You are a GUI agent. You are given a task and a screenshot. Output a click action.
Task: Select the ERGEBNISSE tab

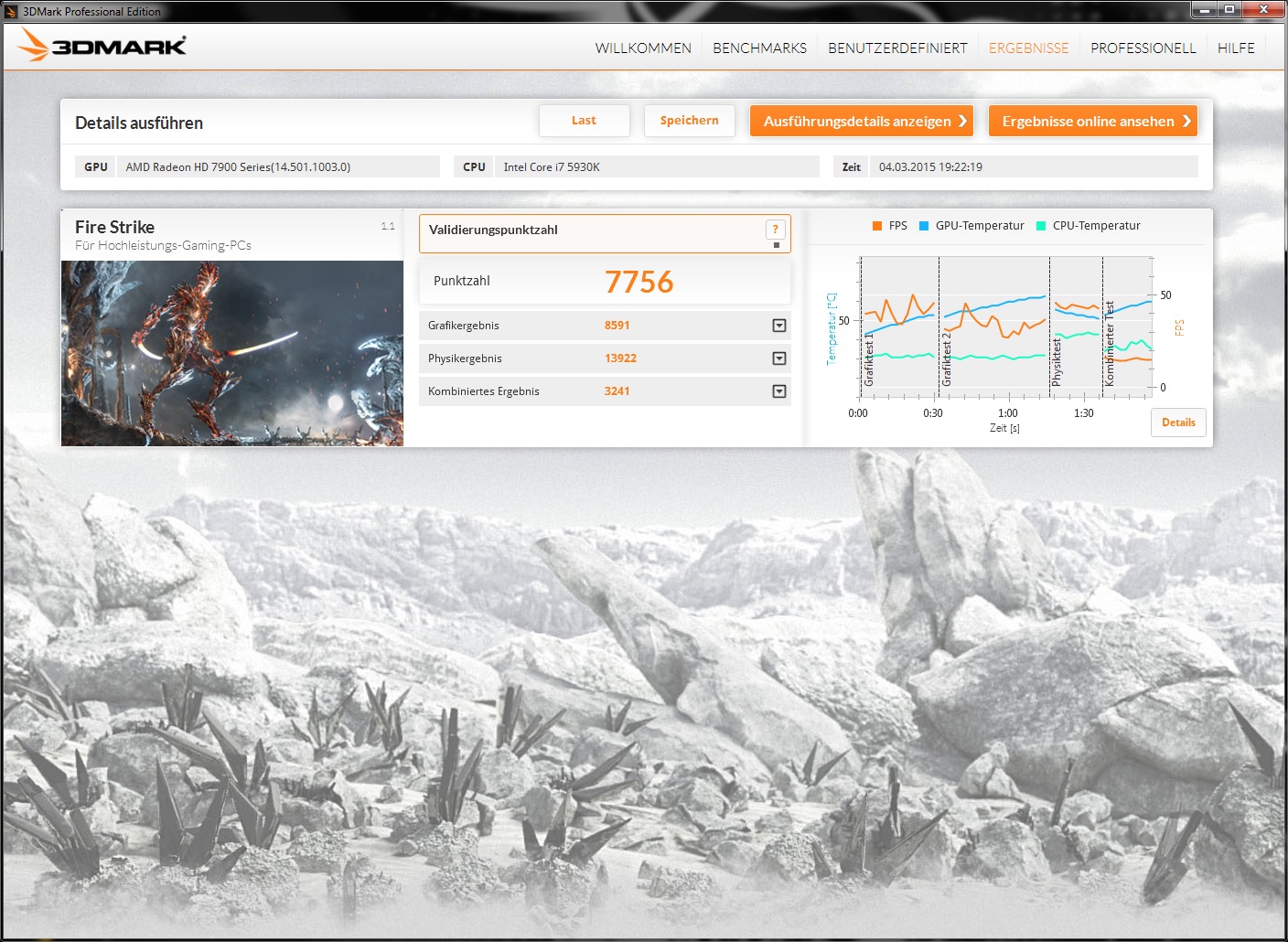tap(1028, 48)
